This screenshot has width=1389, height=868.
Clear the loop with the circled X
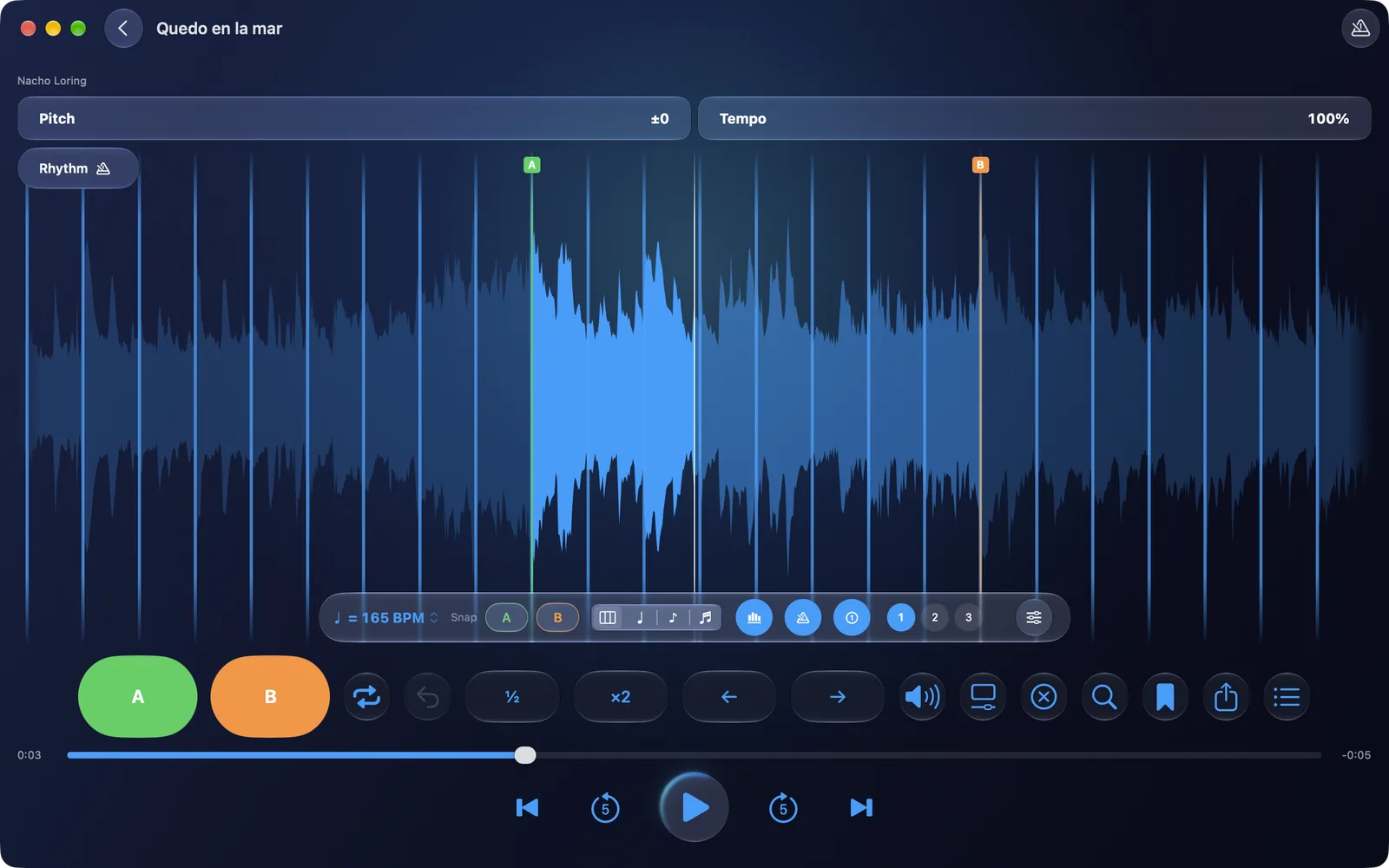point(1043,696)
